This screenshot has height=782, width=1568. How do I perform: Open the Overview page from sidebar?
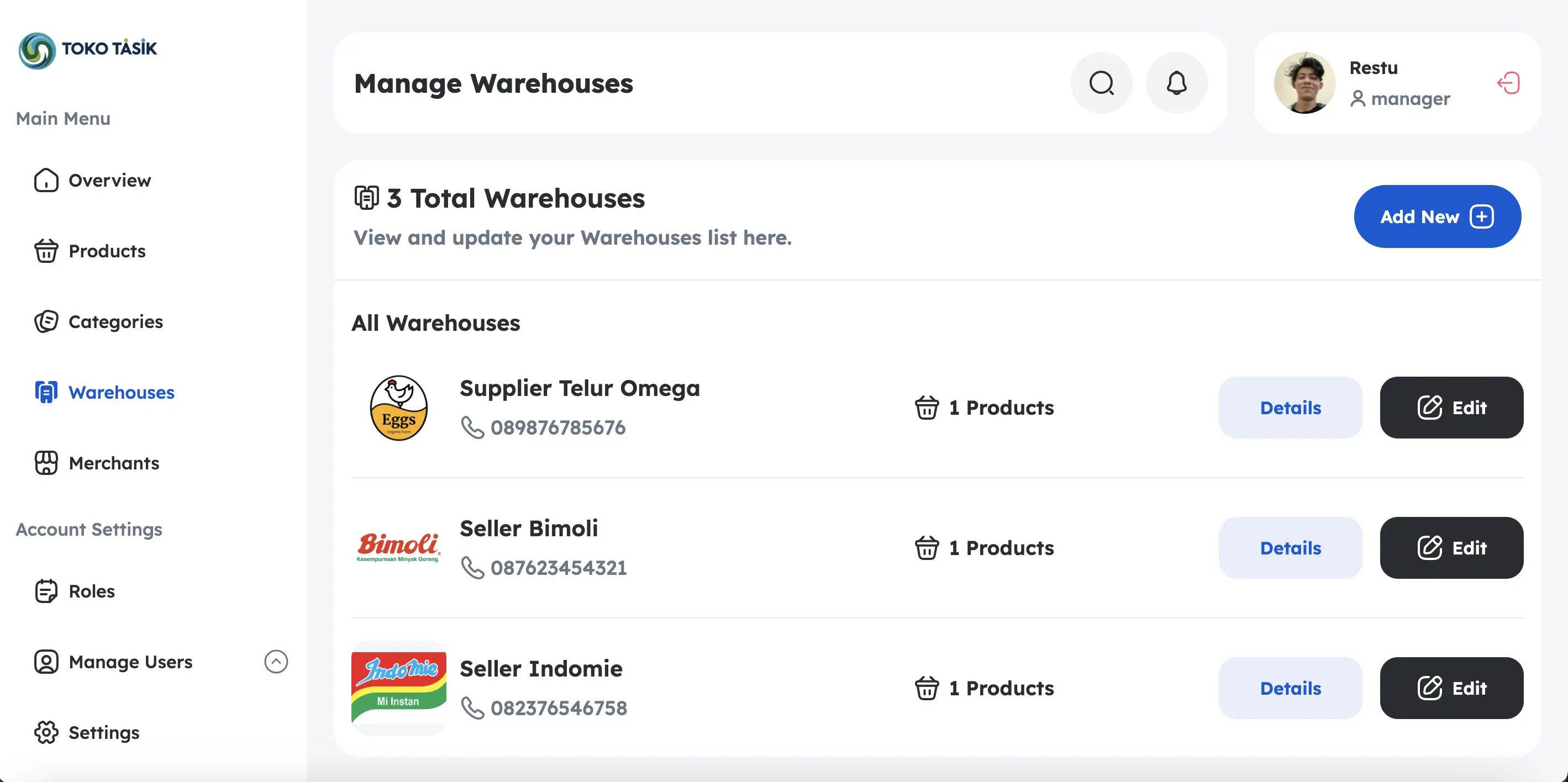[109, 180]
